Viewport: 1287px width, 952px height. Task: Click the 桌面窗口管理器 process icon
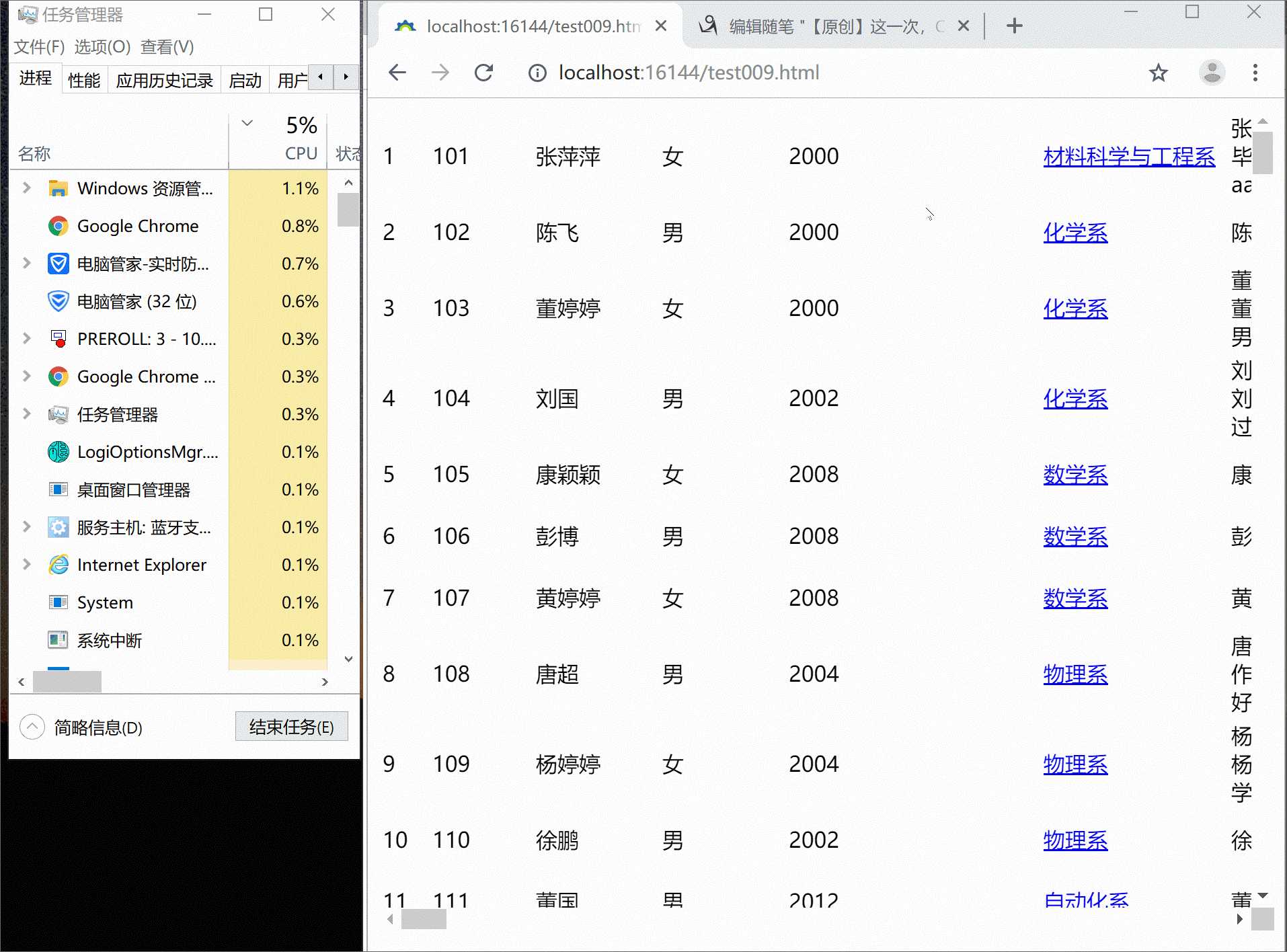(58, 490)
